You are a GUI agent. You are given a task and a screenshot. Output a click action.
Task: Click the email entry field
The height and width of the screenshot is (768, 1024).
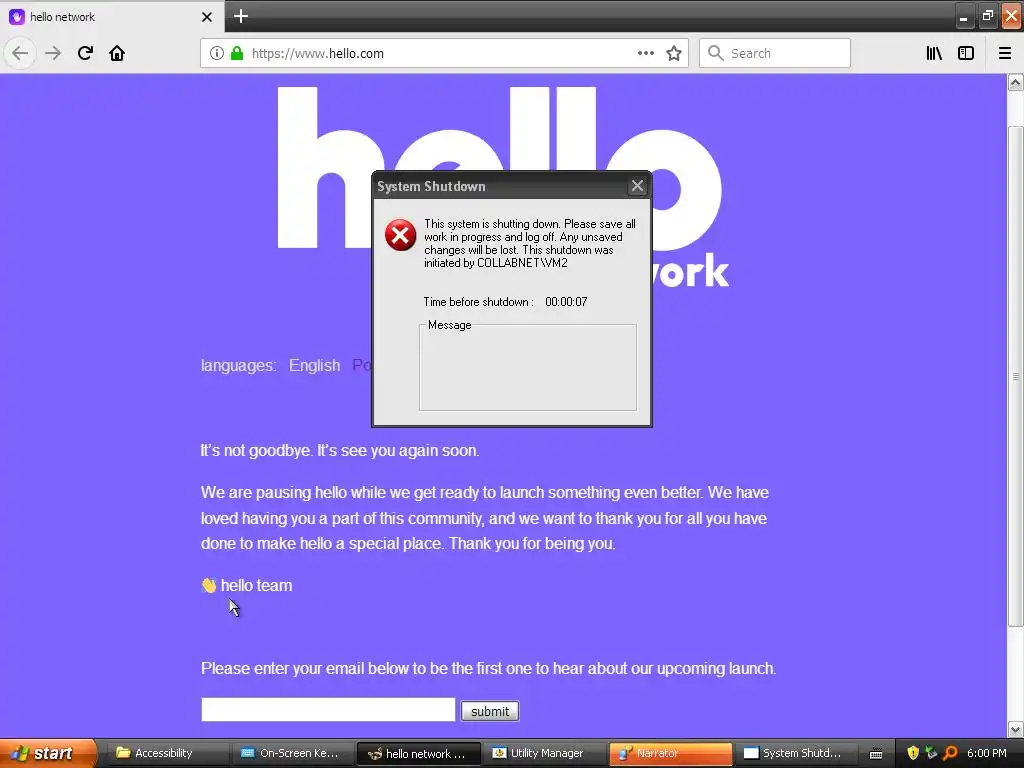(x=328, y=710)
